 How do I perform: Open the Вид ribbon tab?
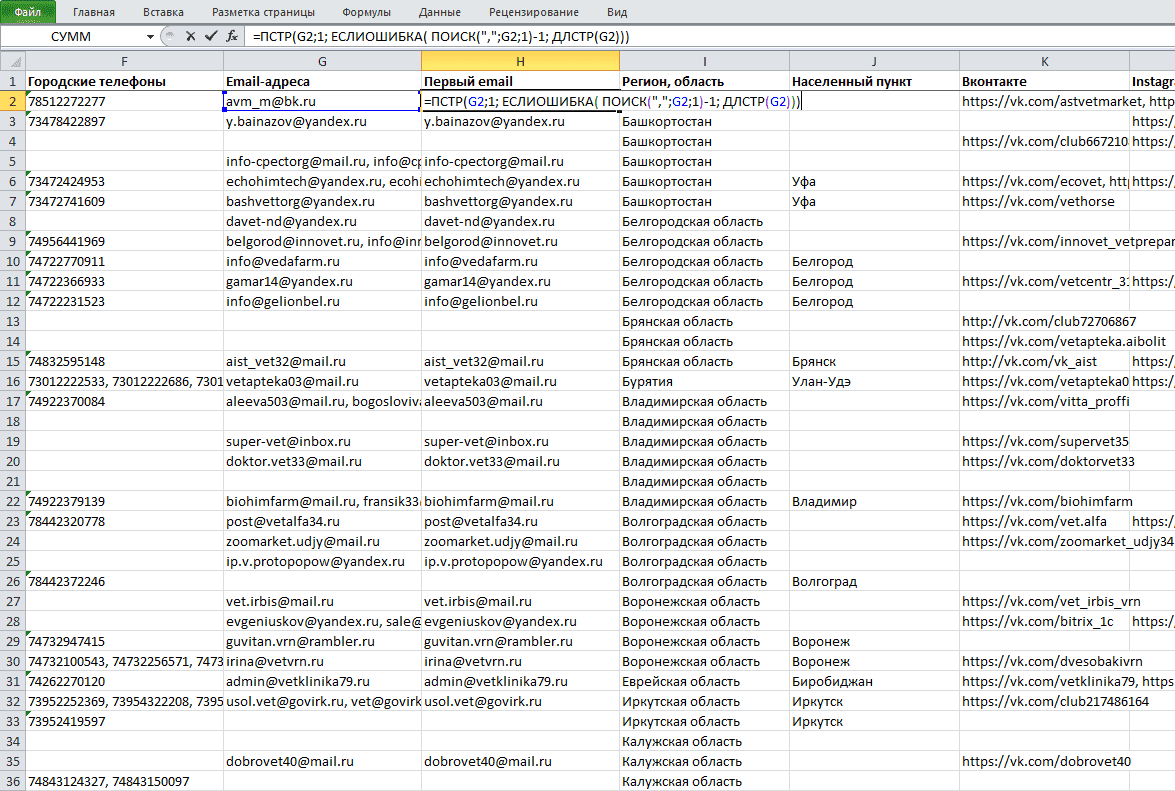click(617, 12)
